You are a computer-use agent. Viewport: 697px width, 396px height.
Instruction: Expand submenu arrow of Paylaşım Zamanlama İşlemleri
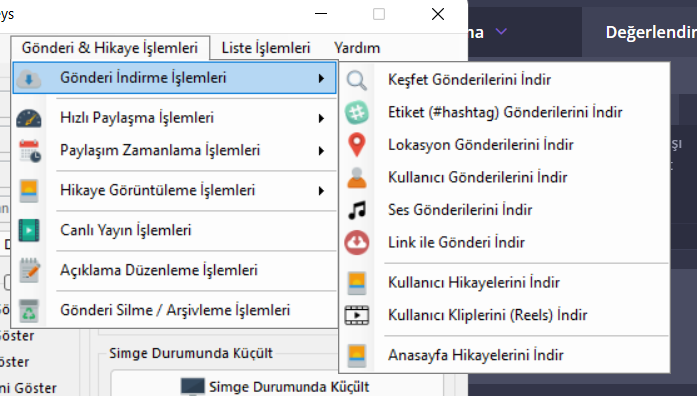point(321,151)
